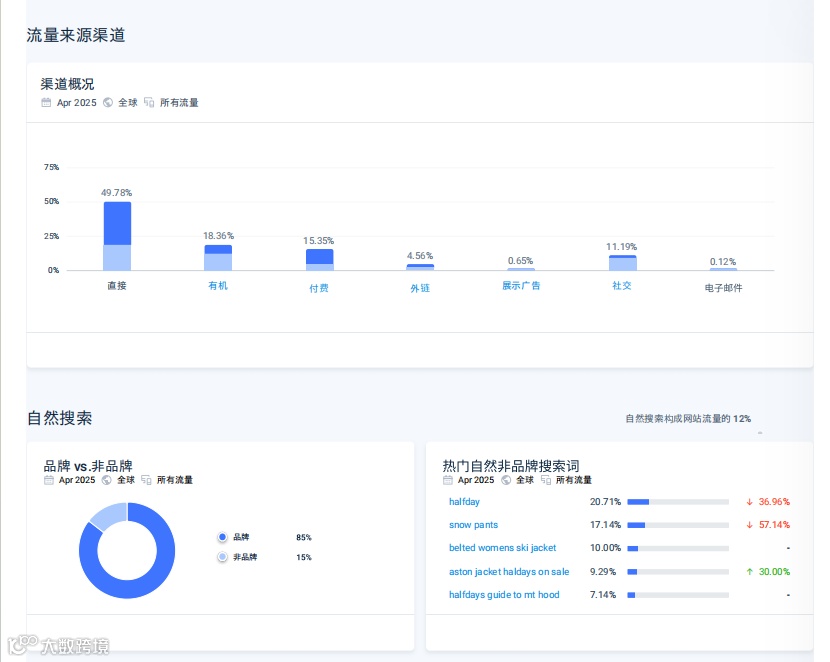
Task: Open the halfday keyword link
Action: click(x=464, y=502)
